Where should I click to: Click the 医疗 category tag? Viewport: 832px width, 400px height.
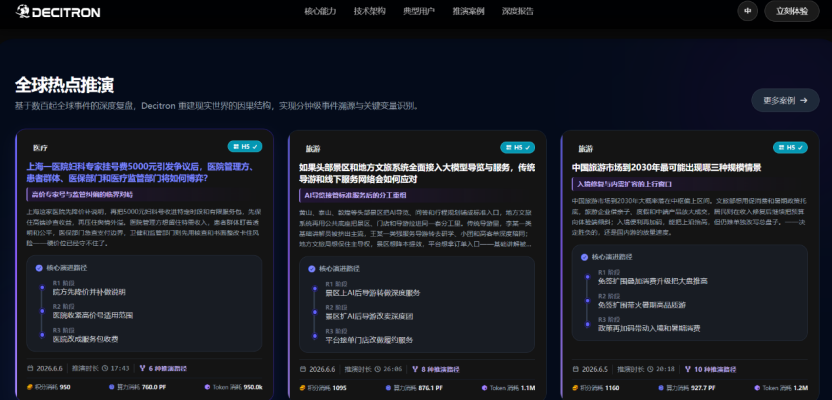pyautogui.click(x=40, y=148)
